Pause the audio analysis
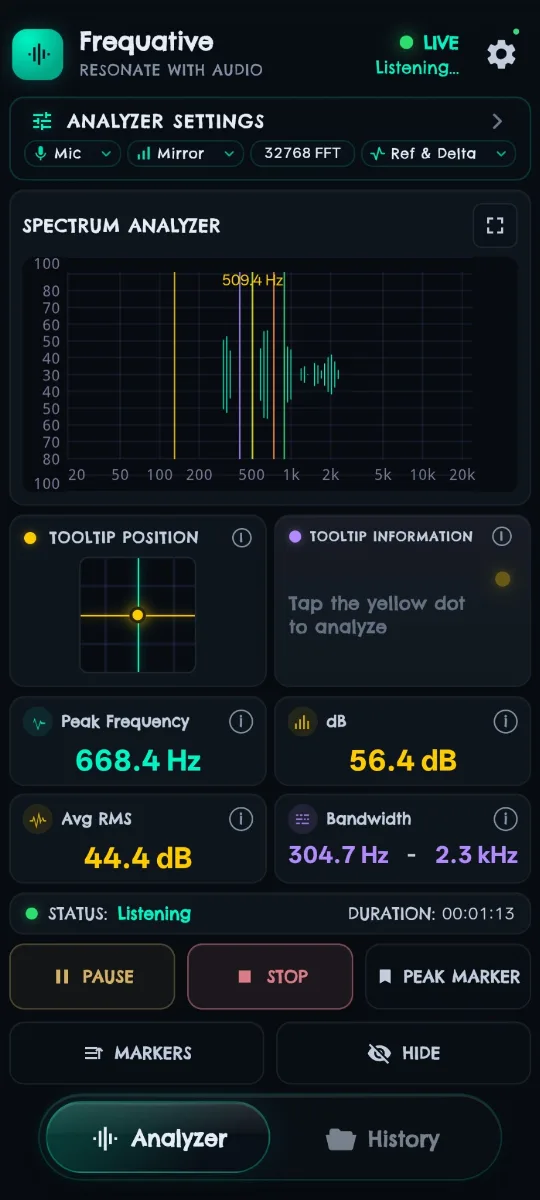Viewport: 540px width, 1200px height. tap(92, 977)
